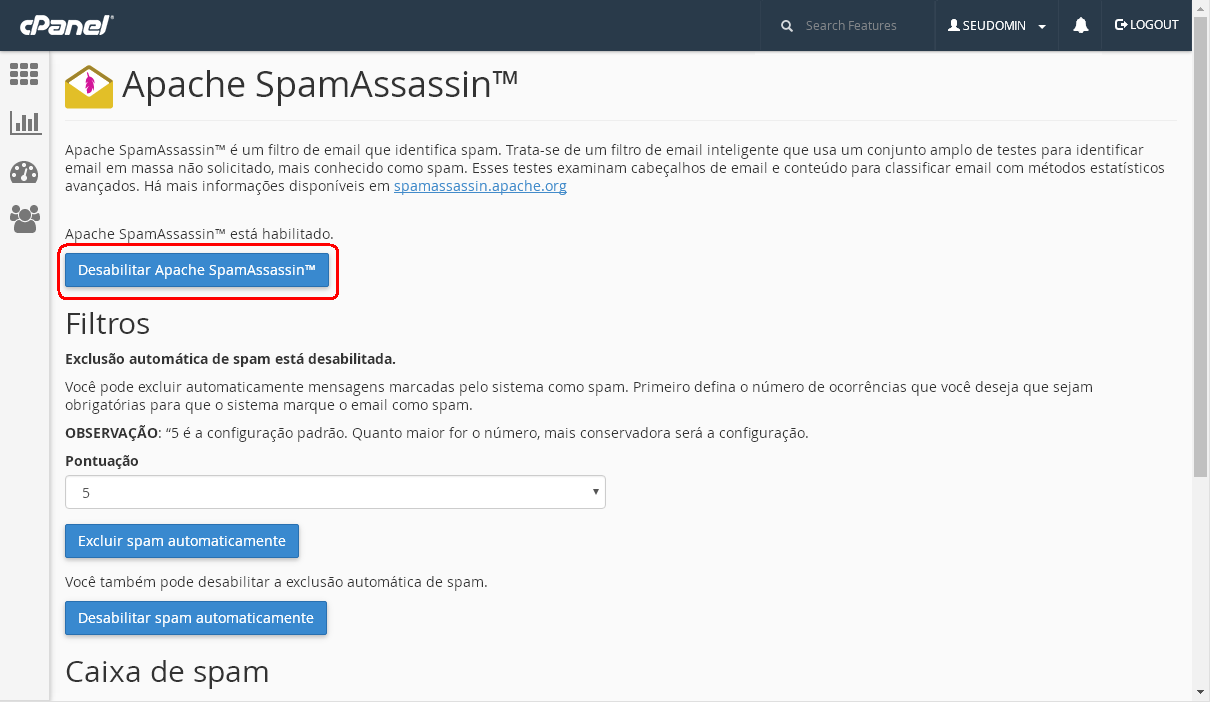Type in the Search Features field
This screenshot has width=1210, height=702.
(860, 26)
